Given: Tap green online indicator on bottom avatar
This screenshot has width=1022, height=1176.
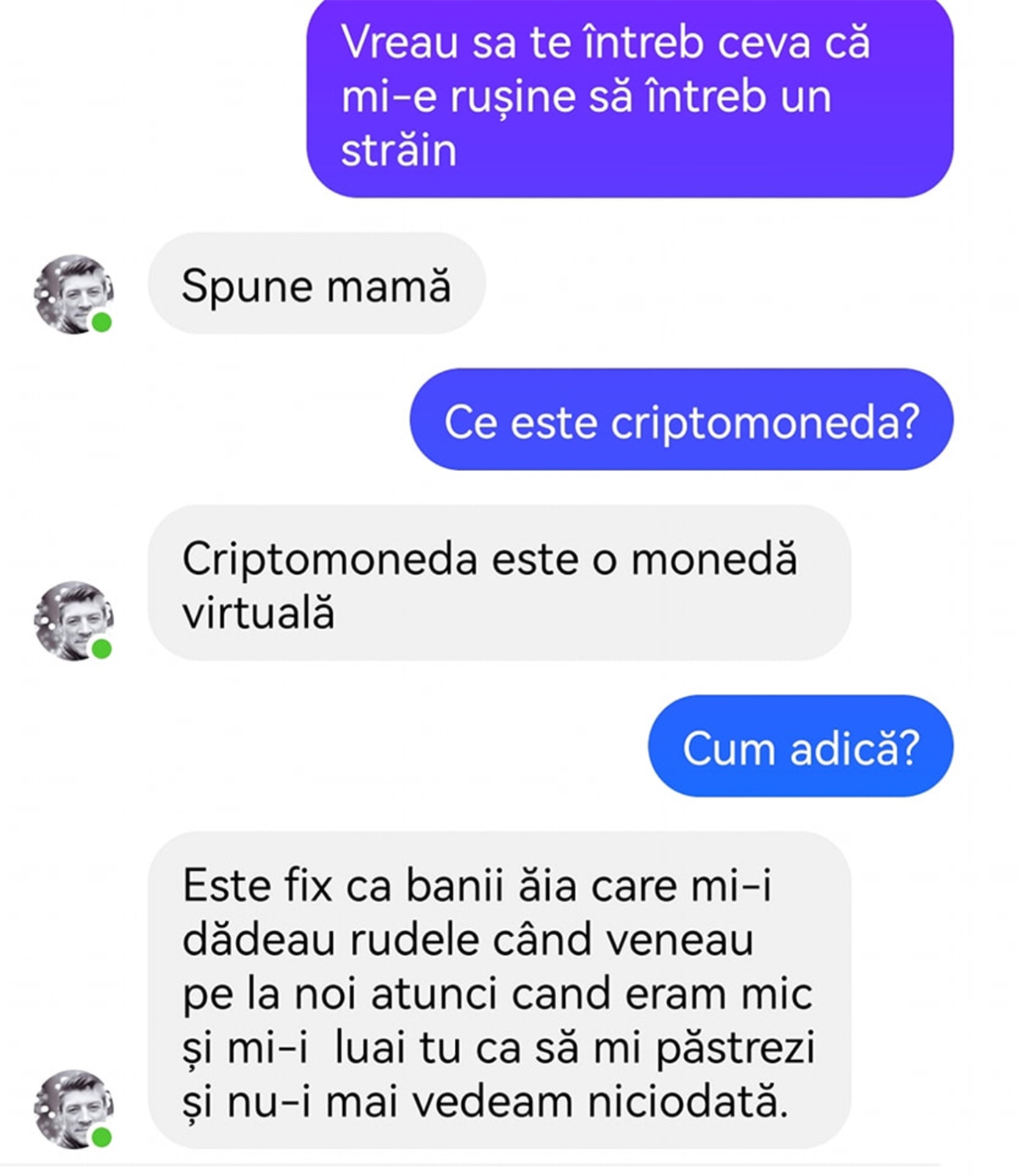Looking at the screenshot, I should 101,1137.
